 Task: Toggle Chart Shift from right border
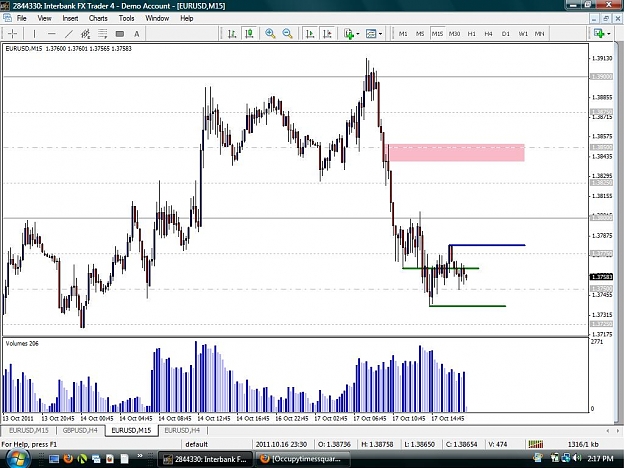tap(327, 34)
